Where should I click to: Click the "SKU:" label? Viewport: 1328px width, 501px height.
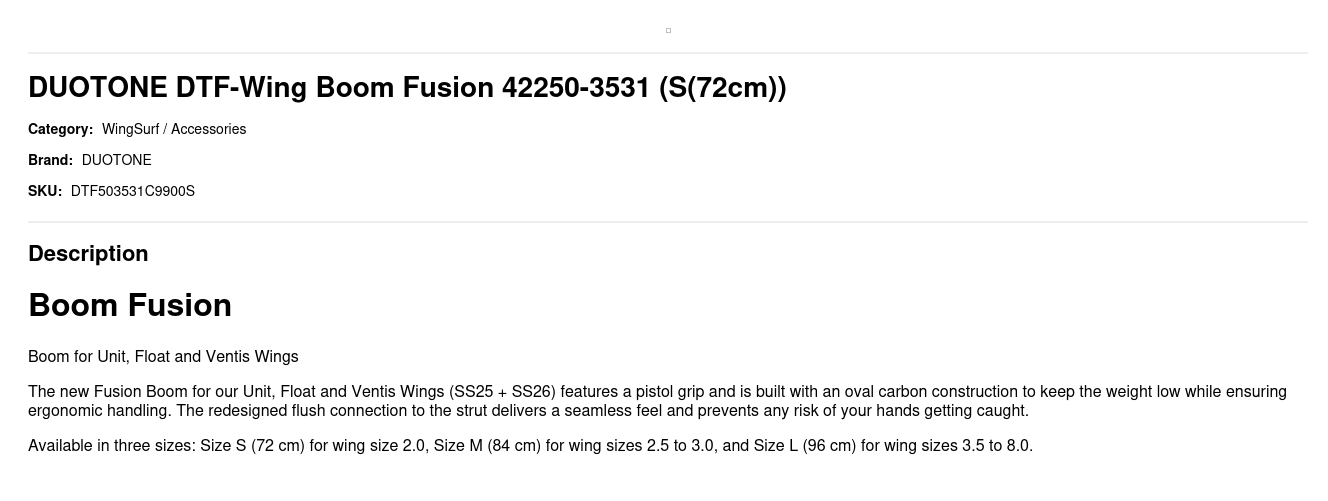point(45,191)
